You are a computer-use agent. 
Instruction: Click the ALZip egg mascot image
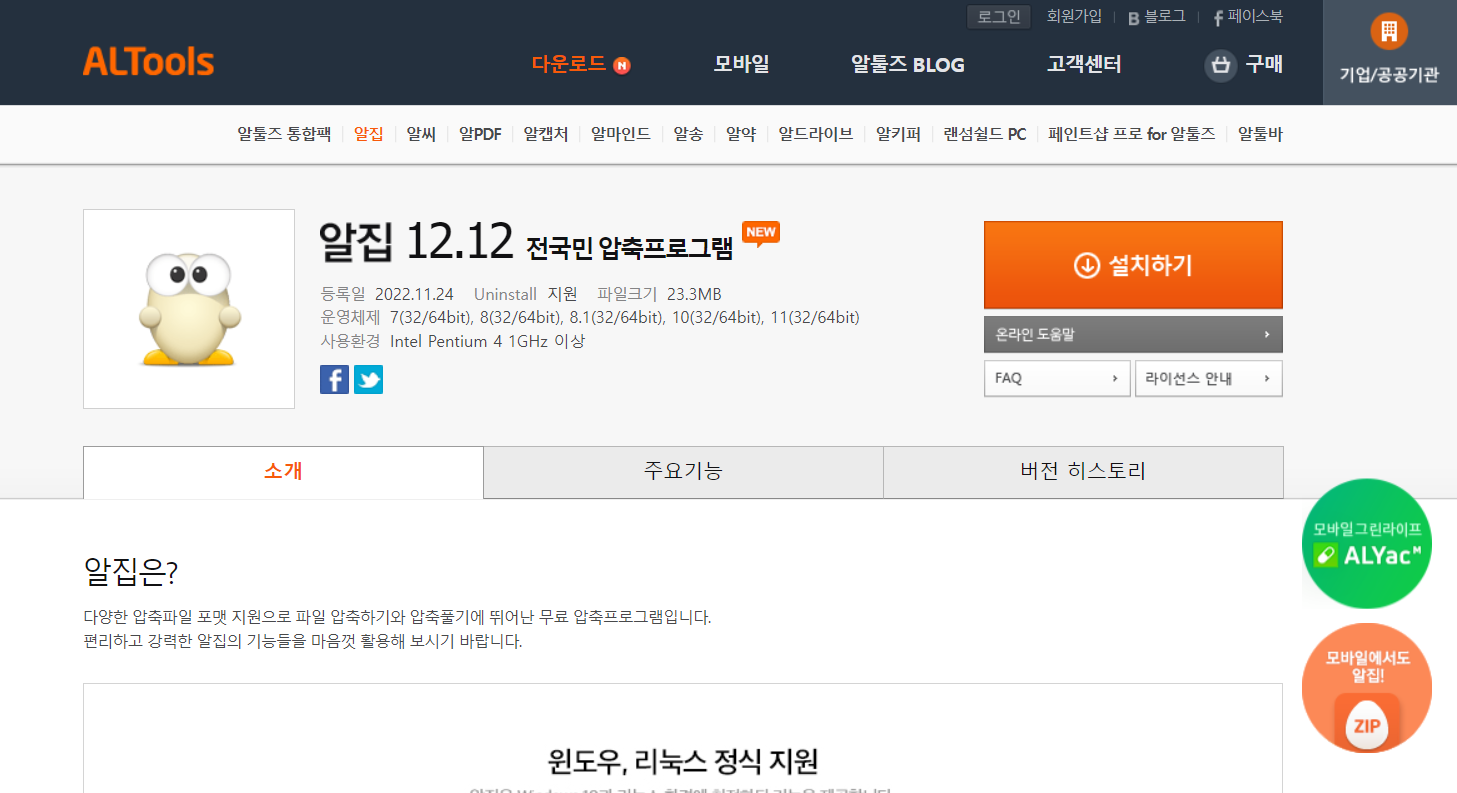(x=189, y=309)
